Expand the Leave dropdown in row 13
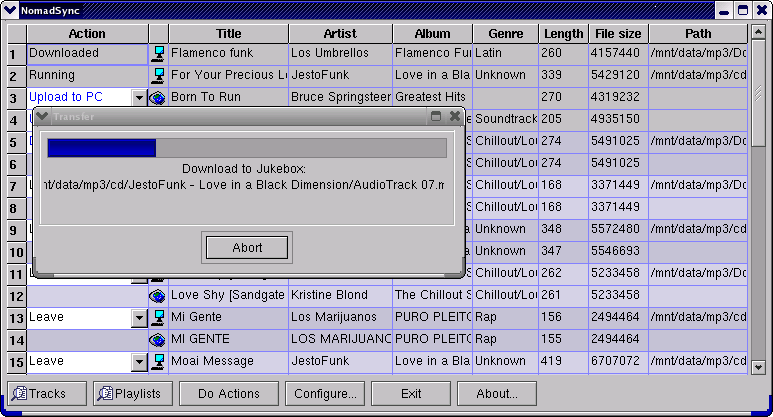This screenshot has width=773, height=417. [x=139, y=318]
